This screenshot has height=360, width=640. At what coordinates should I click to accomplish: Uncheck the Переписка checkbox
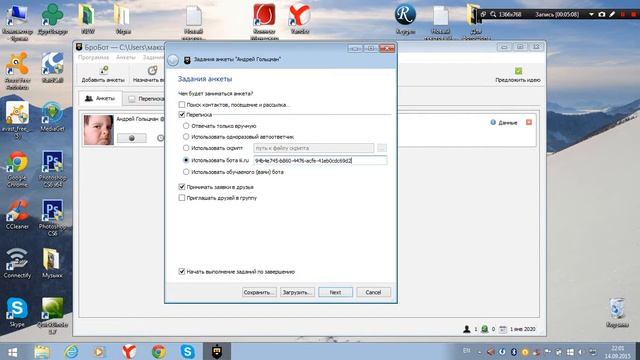click(182, 115)
